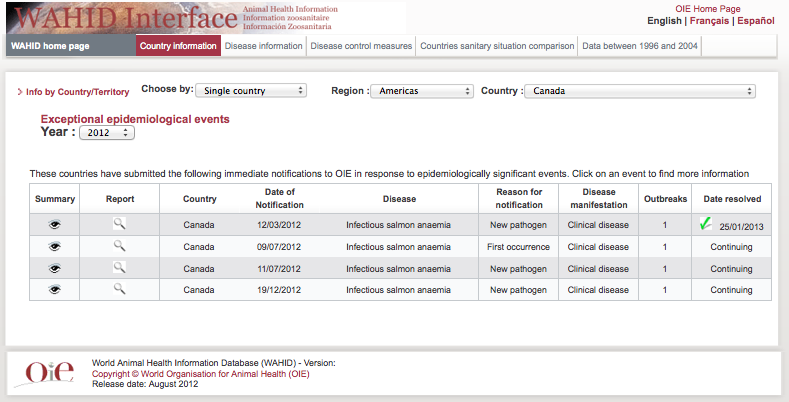Switch to Disease information tab
Screen dimensions: 789x402
[264, 46]
